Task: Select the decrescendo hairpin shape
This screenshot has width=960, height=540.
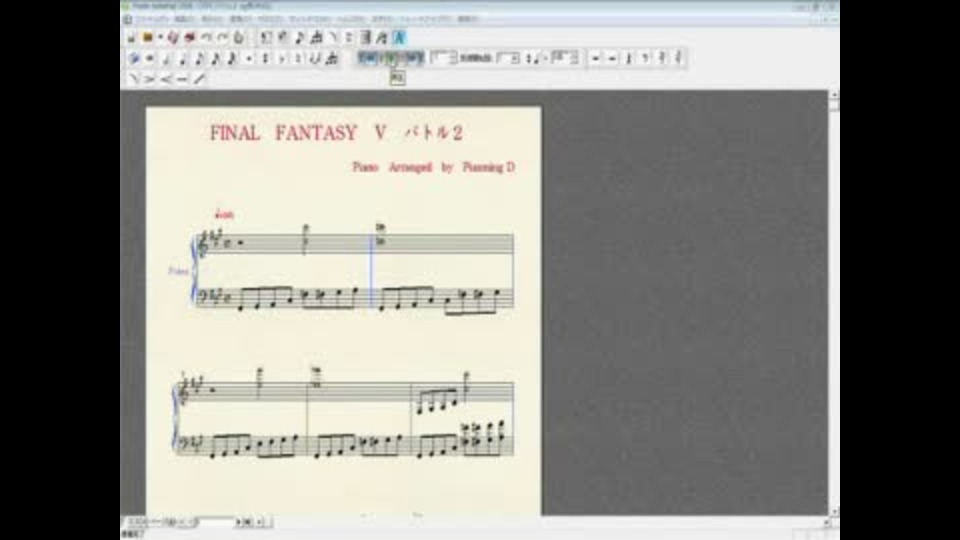Action: click(149, 79)
